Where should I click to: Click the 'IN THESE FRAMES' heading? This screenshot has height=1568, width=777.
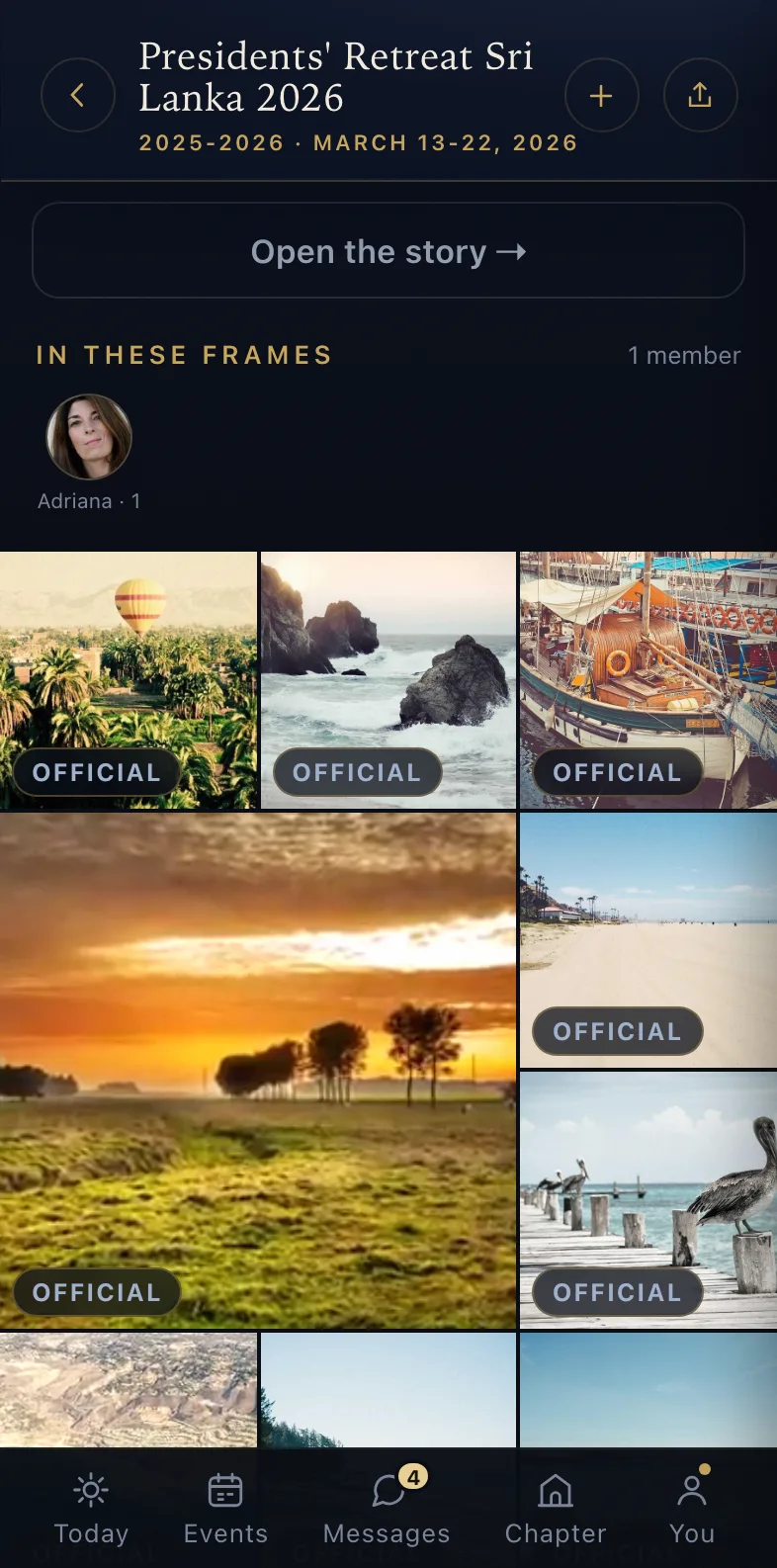coord(184,355)
